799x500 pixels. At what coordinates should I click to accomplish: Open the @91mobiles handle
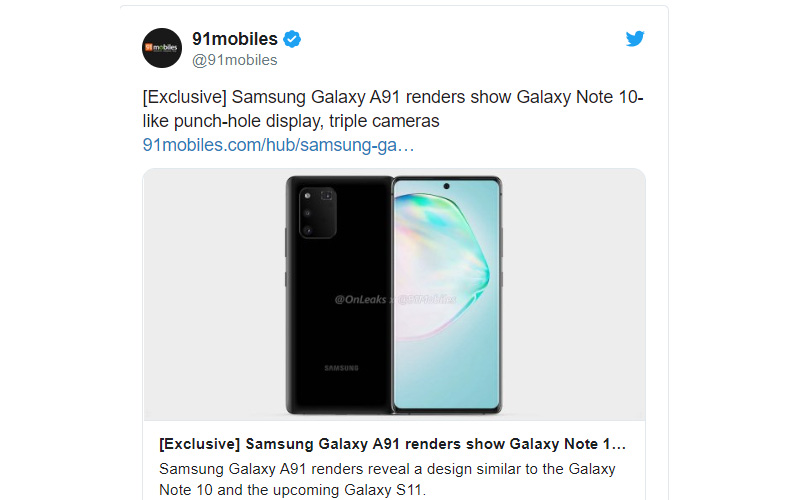click(234, 60)
